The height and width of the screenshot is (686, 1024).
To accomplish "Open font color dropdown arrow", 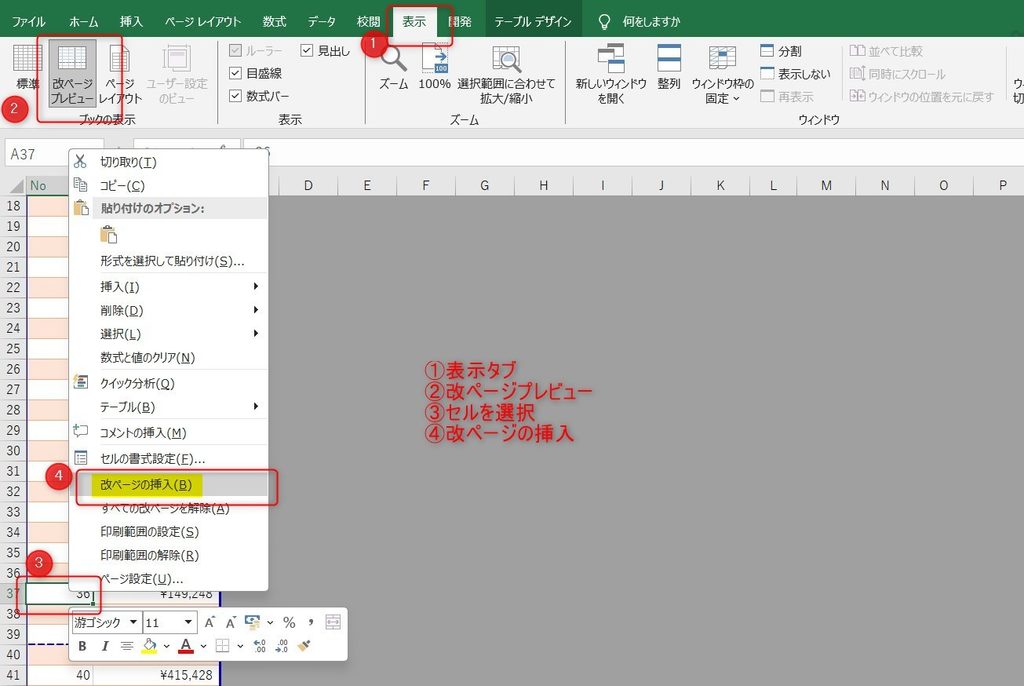I will (204, 646).
